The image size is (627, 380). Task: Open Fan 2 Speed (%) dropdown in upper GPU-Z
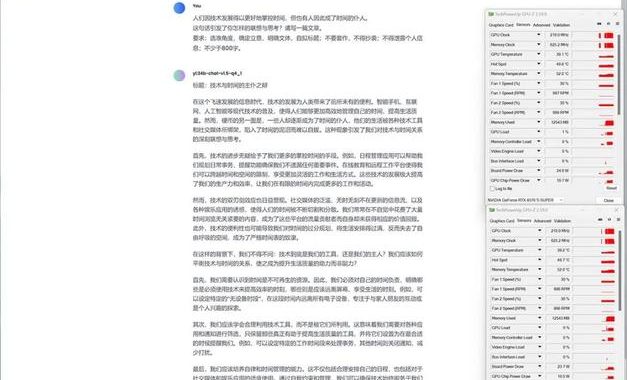pyautogui.click(x=539, y=103)
